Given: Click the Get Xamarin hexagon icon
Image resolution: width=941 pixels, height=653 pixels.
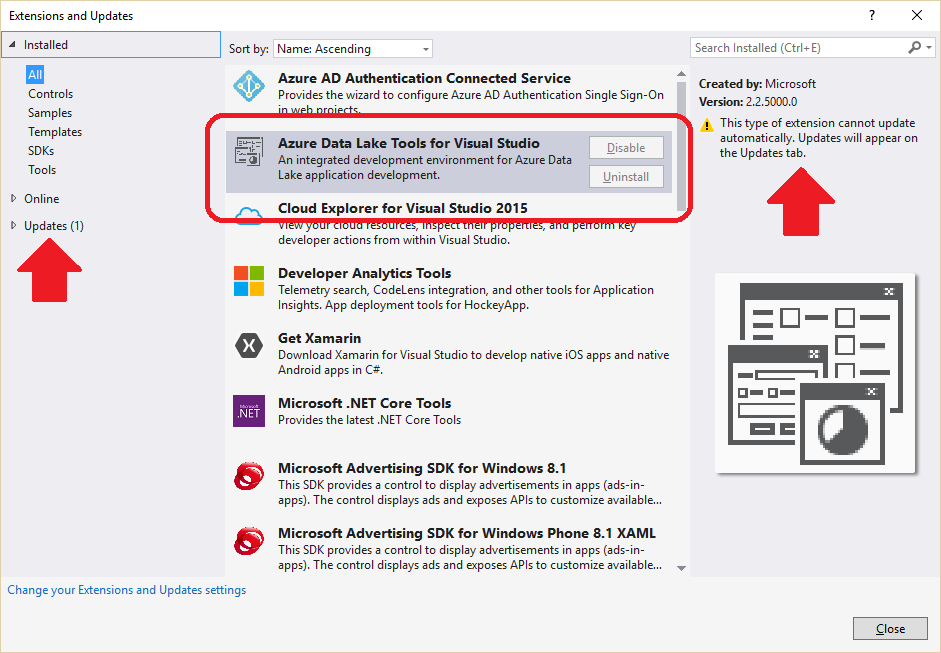Looking at the screenshot, I should tap(249, 346).
